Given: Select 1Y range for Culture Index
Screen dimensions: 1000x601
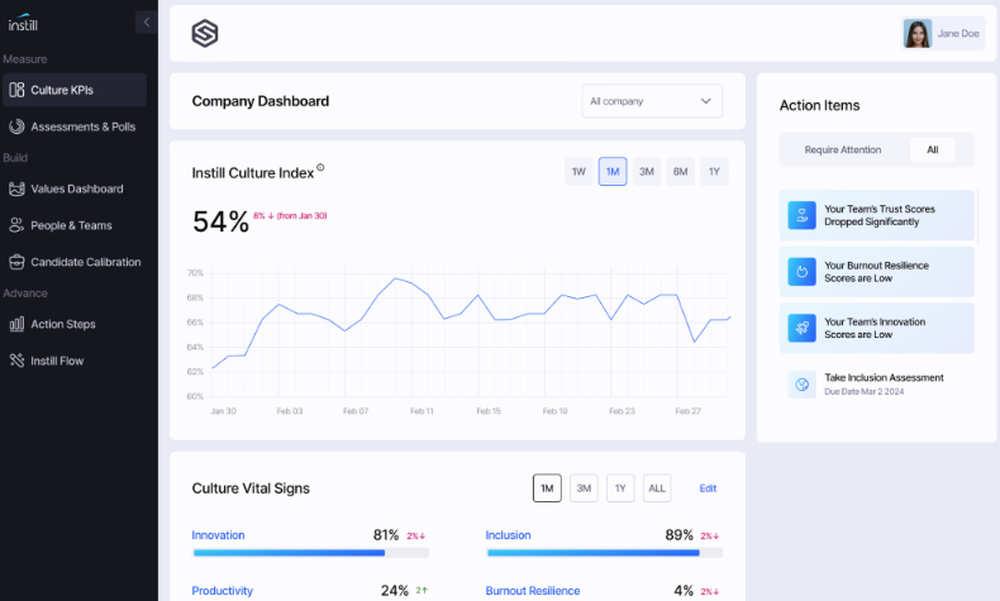Looking at the screenshot, I should [714, 172].
